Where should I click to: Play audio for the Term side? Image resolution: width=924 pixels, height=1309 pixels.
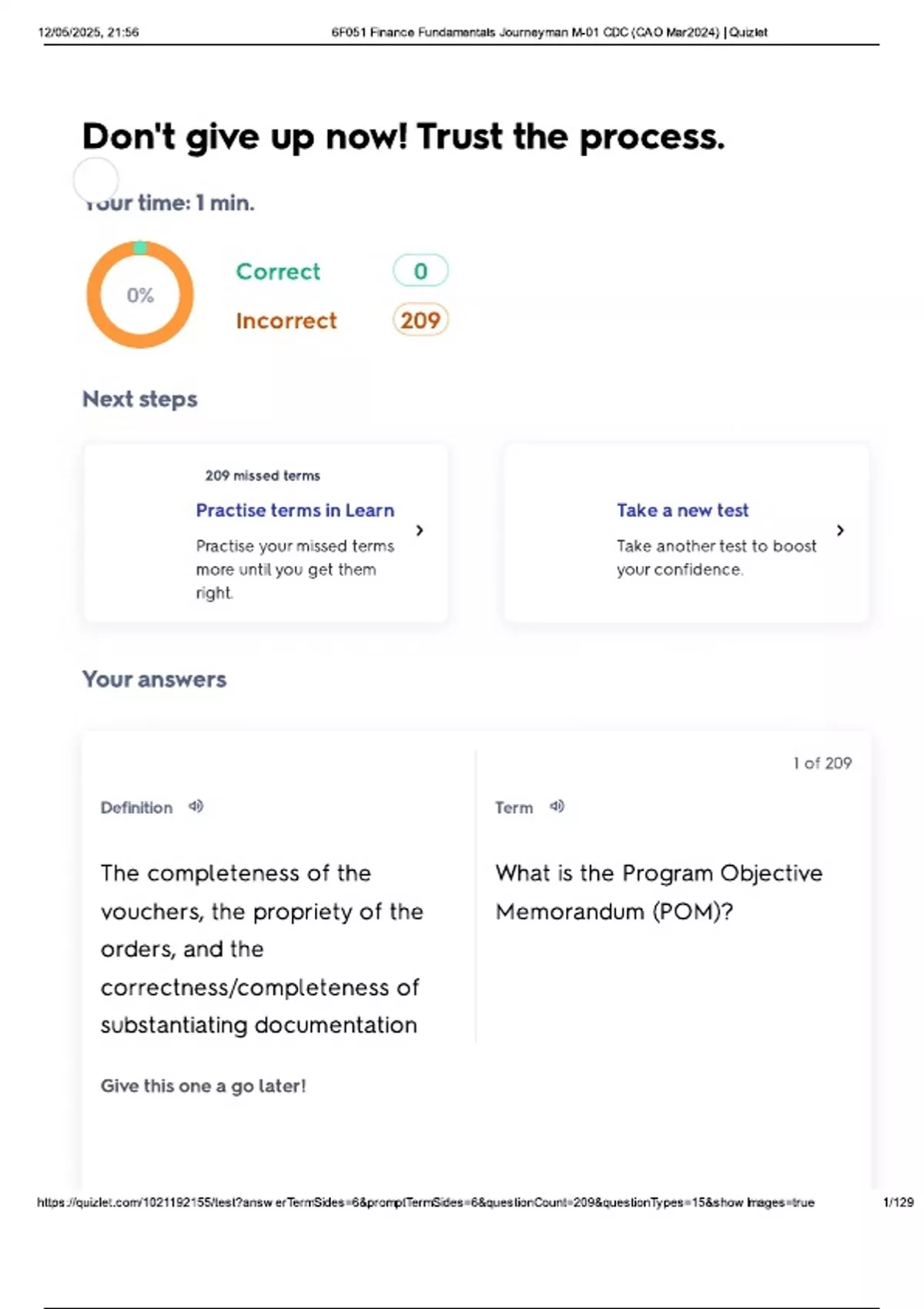(557, 806)
